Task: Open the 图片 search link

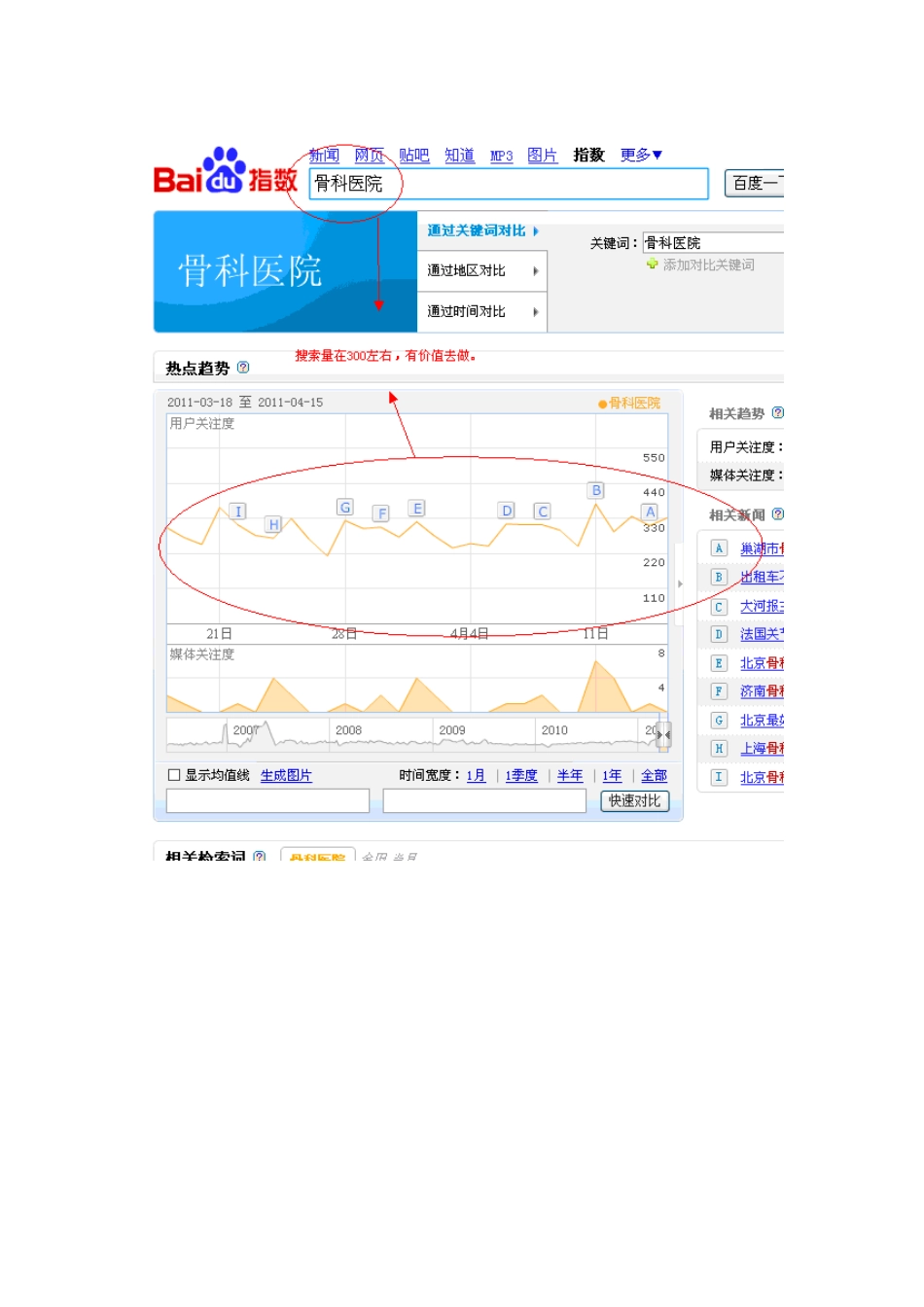Action: click(x=542, y=156)
